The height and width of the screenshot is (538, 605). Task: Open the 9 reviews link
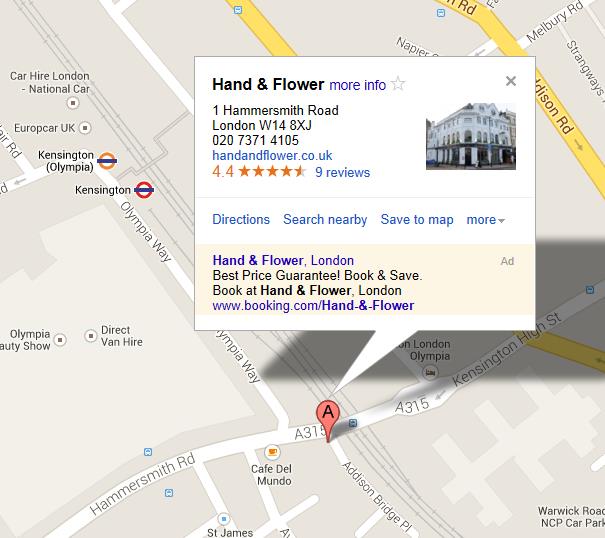(x=343, y=172)
